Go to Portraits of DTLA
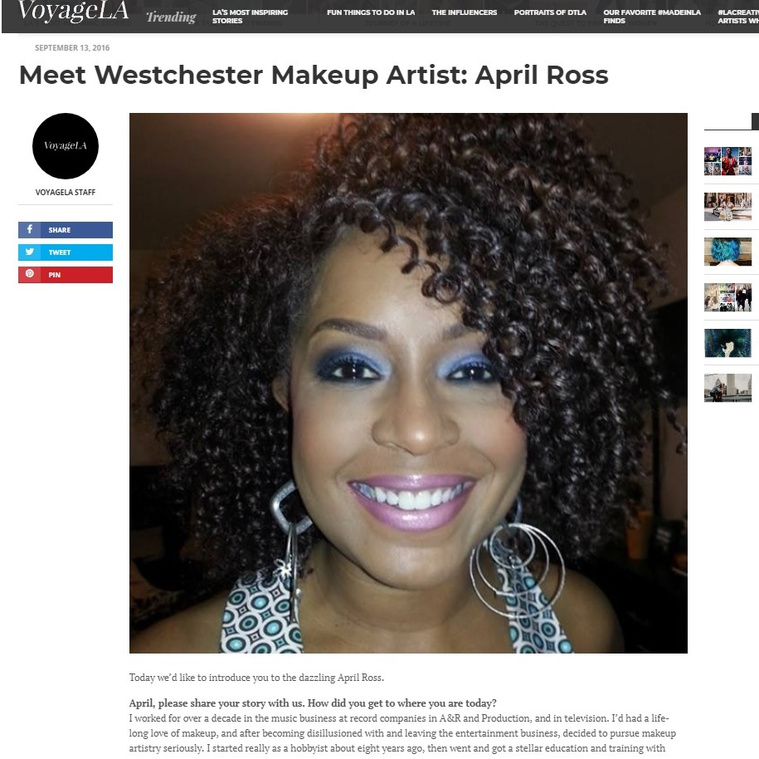The width and height of the screenshot is (759, 759). coord(550,13)
